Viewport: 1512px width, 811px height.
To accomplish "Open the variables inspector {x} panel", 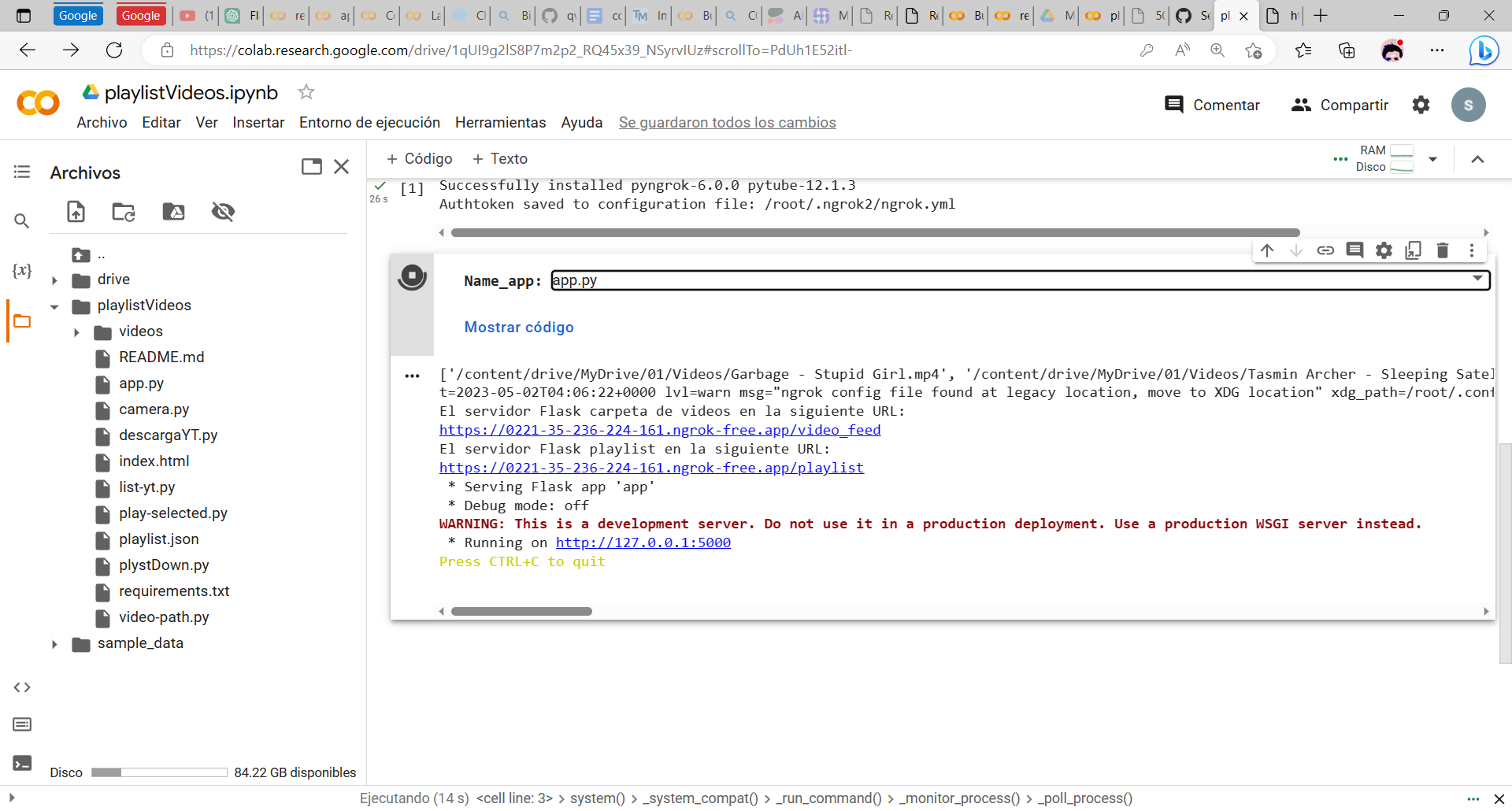I will [x=22, y=271].
